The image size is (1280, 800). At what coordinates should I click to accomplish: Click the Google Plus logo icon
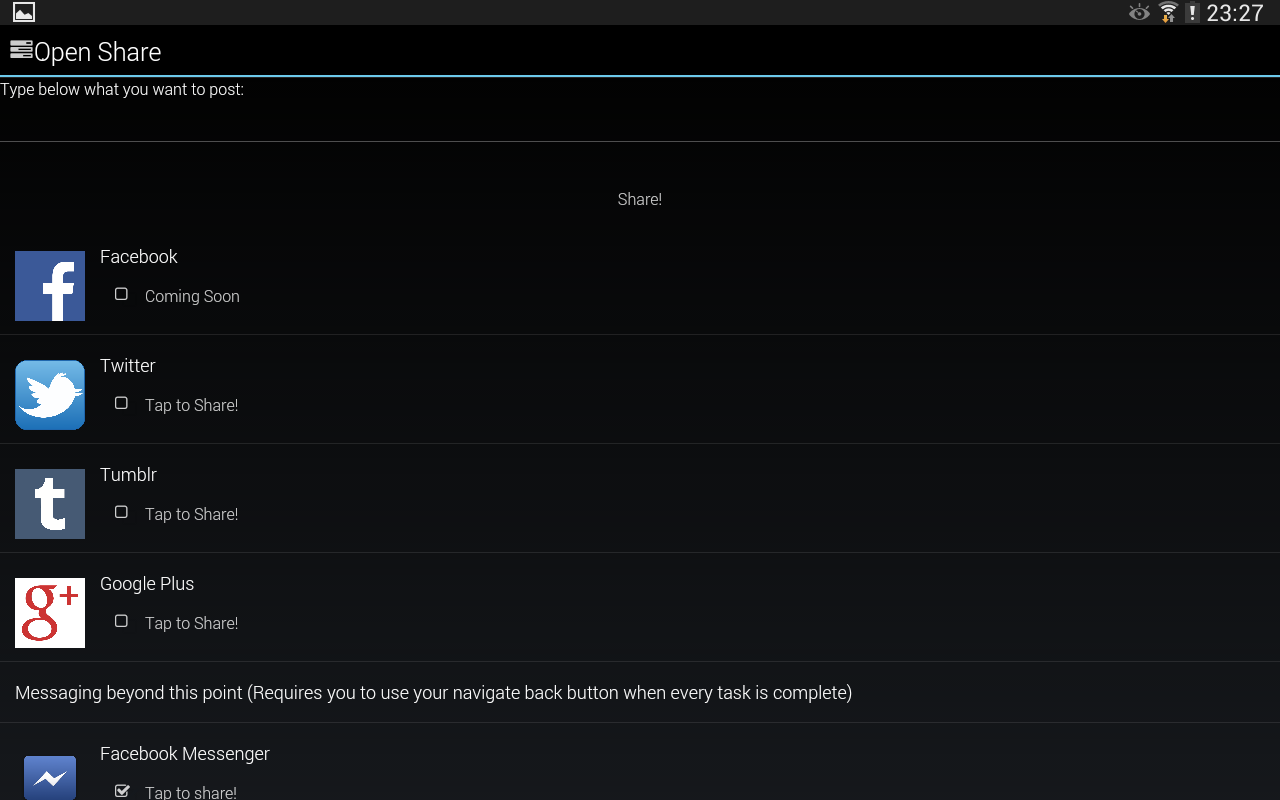(50, 613)
